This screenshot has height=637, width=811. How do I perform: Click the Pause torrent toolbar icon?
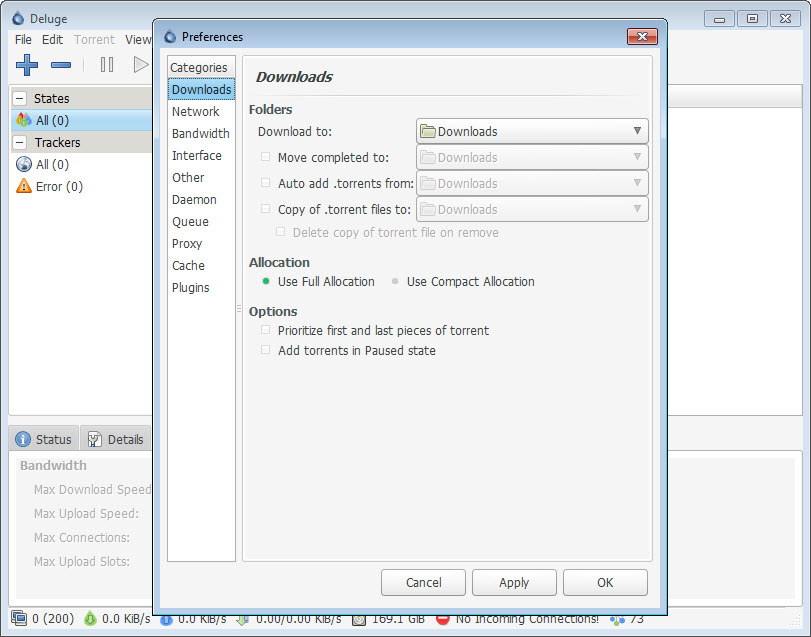107,65
